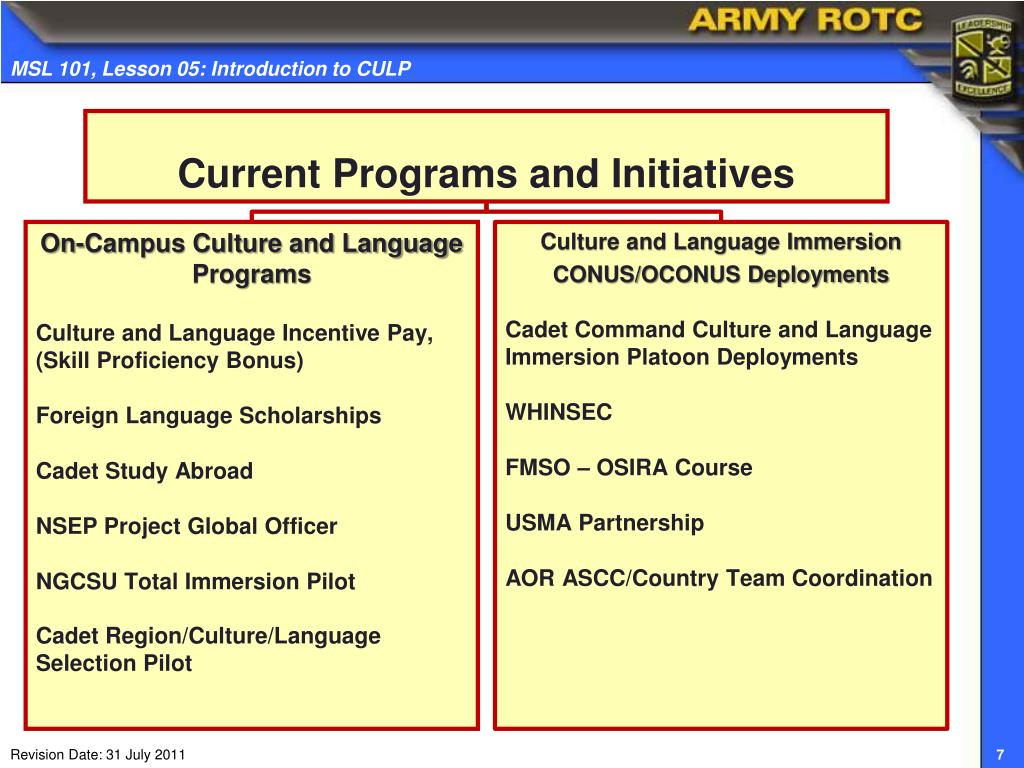This screenshot has width=1024, height=768.
Task: Click slide number 7 in corner
Action: pos(1000,755)
